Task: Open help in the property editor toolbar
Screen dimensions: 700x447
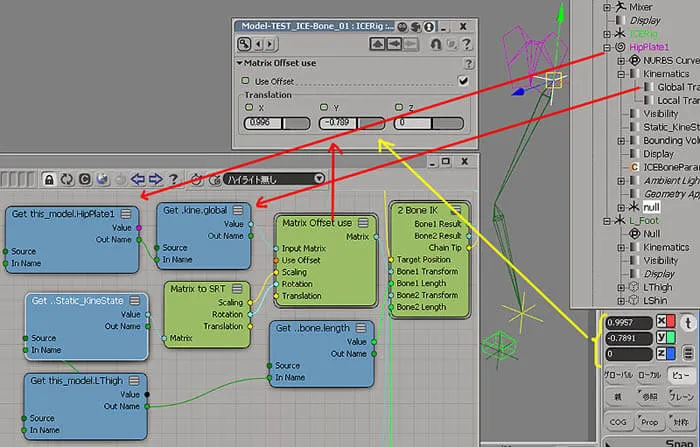Action: pyautogui.click(x=467, y=44)
